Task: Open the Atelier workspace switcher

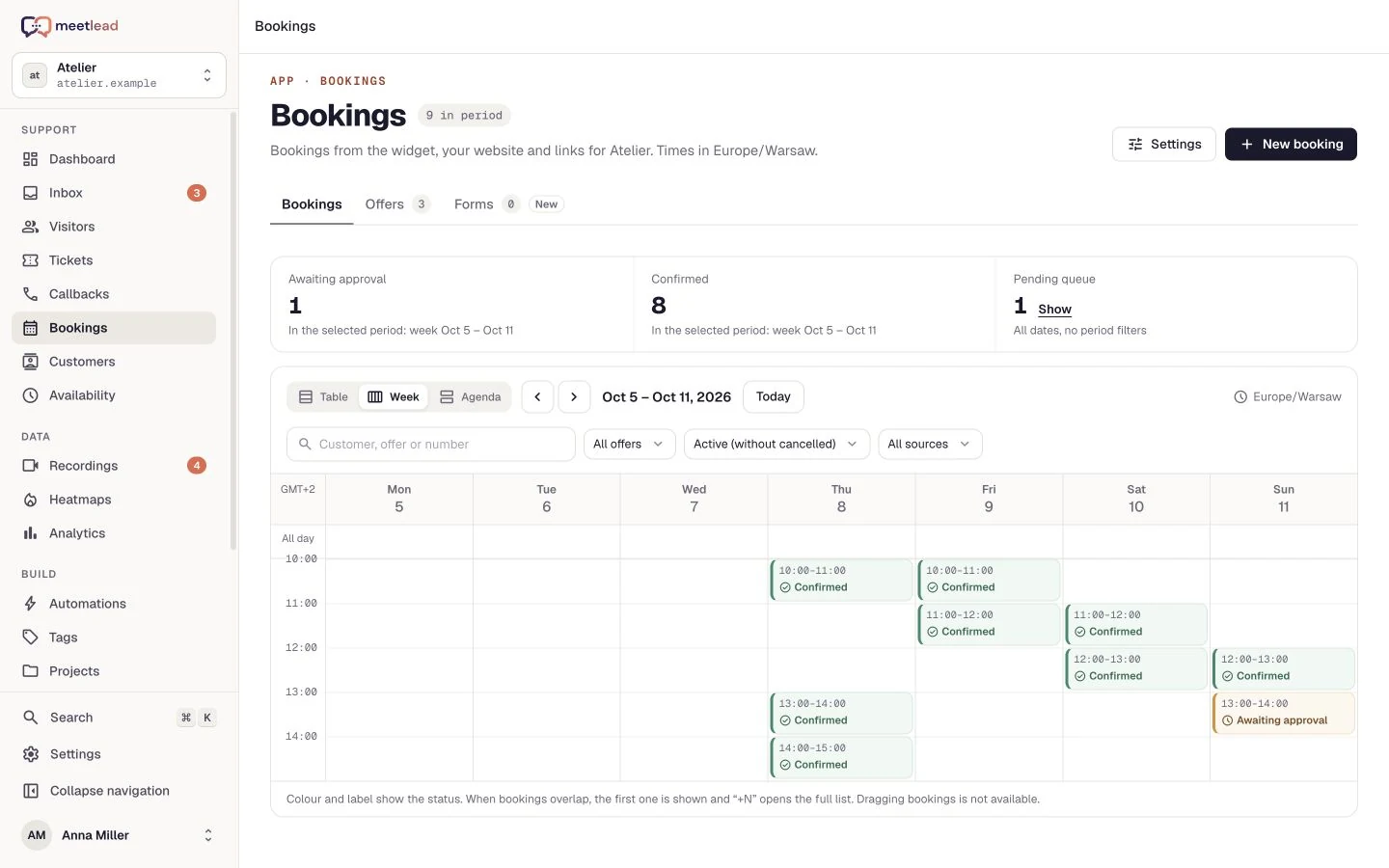Action: pos(119,75)
